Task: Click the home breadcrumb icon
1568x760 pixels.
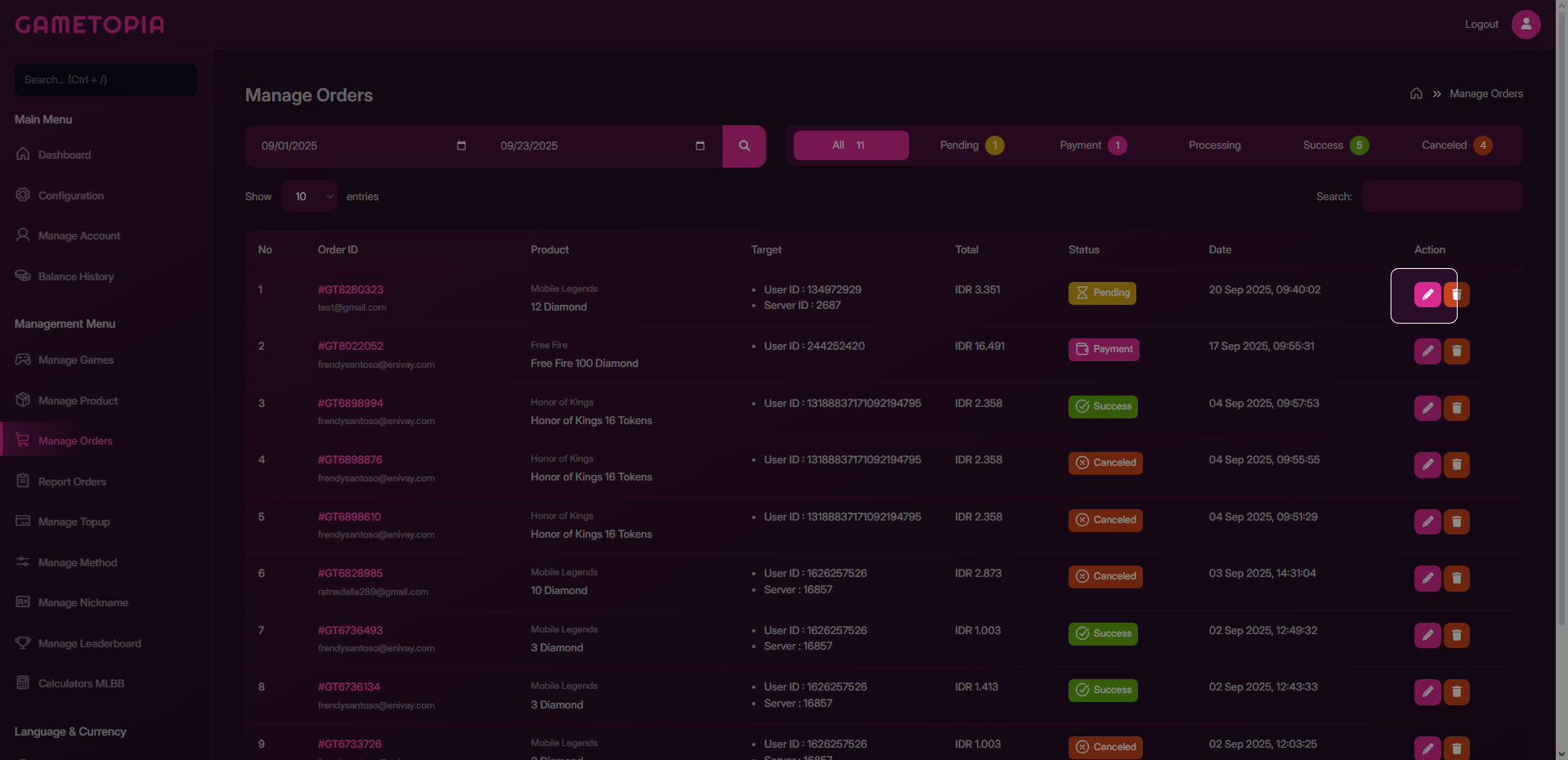Action: pyautogui.click(x=1416, y=93)
